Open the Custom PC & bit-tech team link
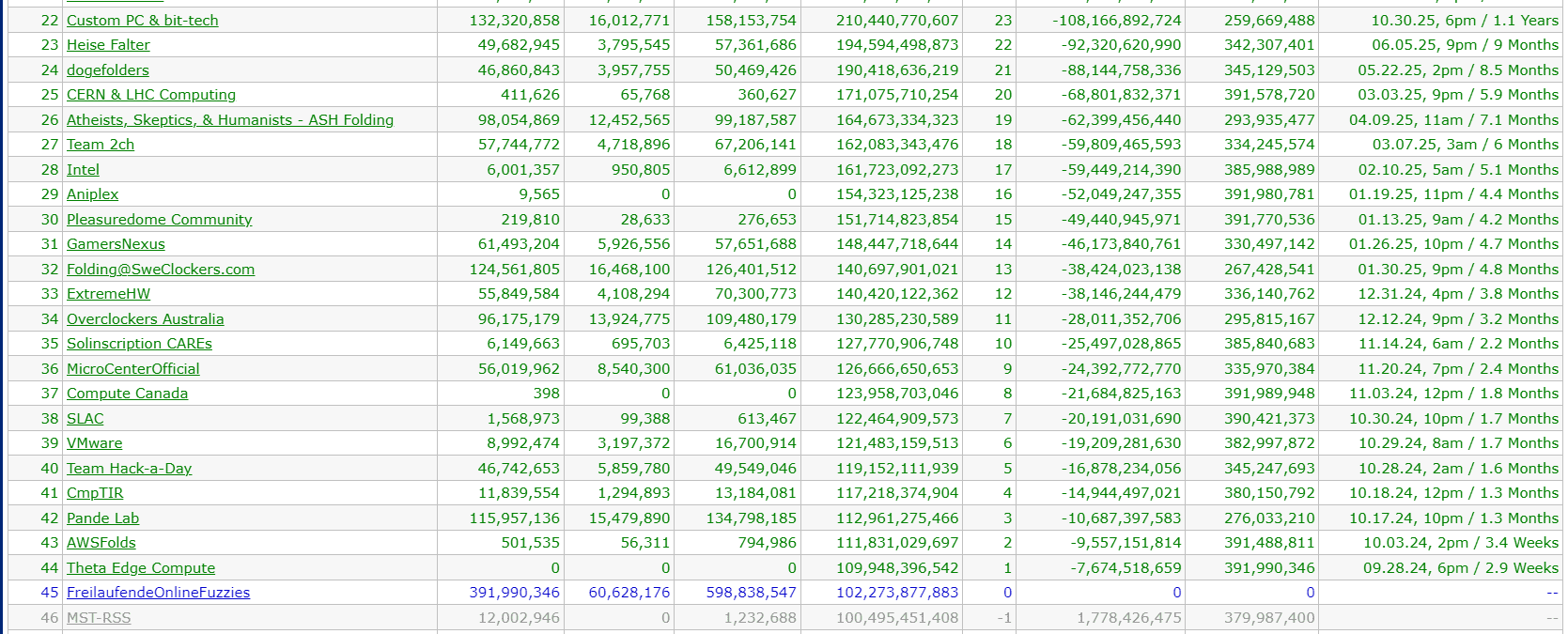 143,20
